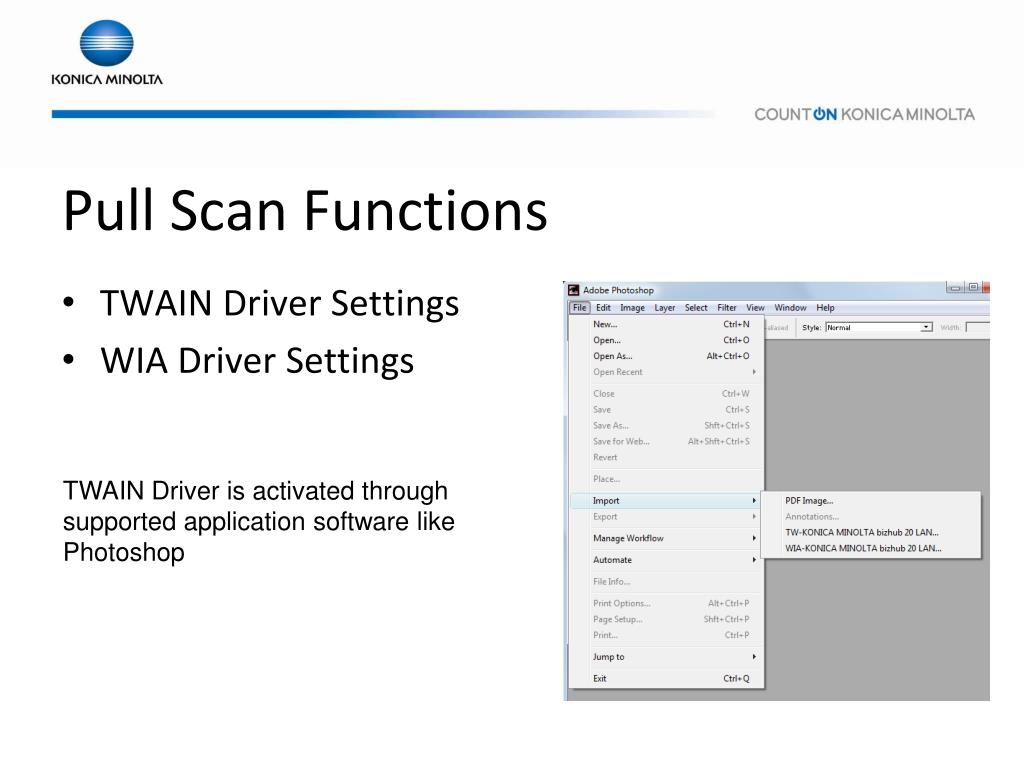The image size is (1024, 768).
Task: Expand the Jump to submenu
Action: [667, 657]
